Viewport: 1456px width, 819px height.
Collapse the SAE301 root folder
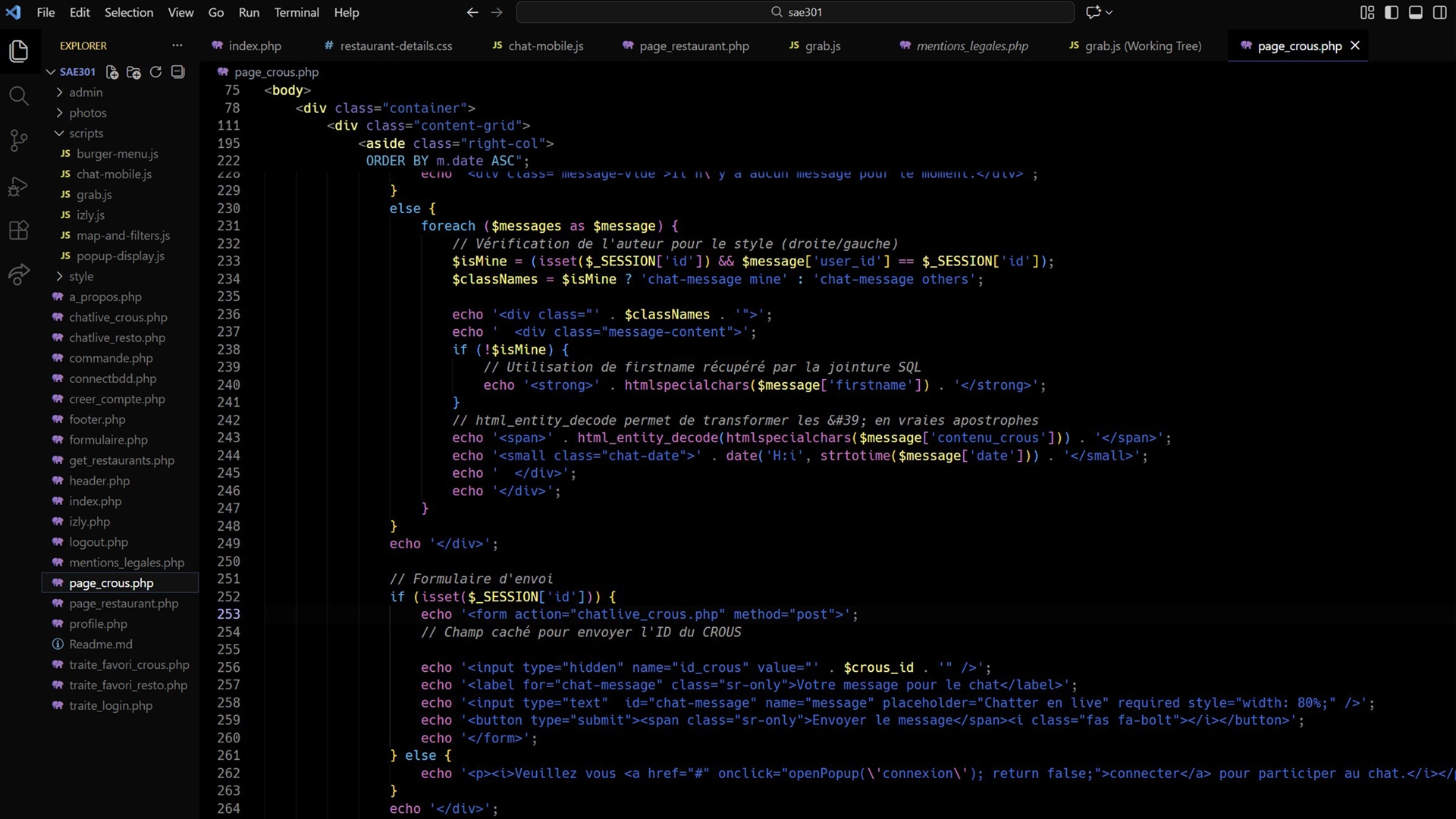(x=51, y=72)
